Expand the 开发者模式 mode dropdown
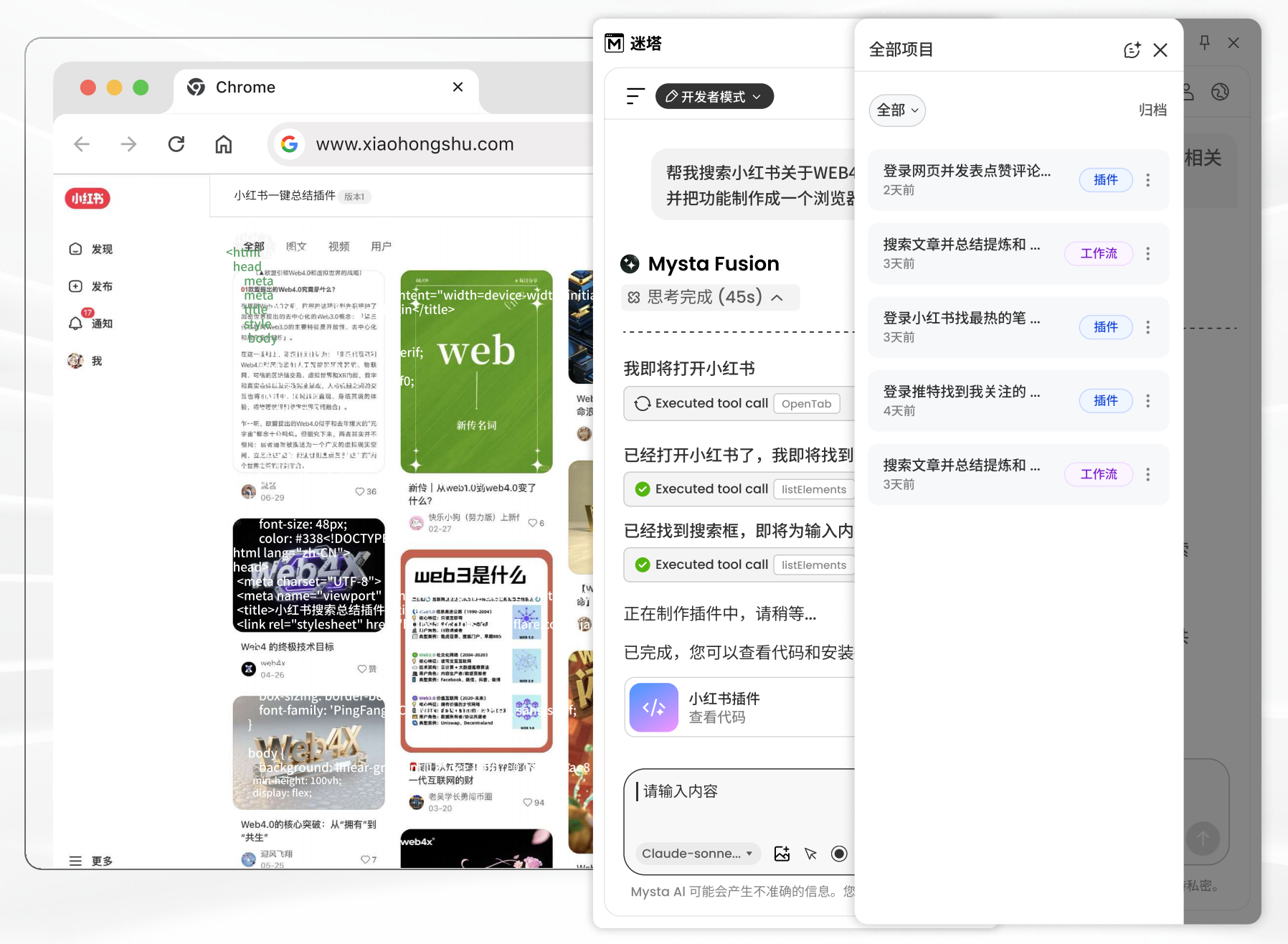The image size is (1288, 944). (714, 97)
